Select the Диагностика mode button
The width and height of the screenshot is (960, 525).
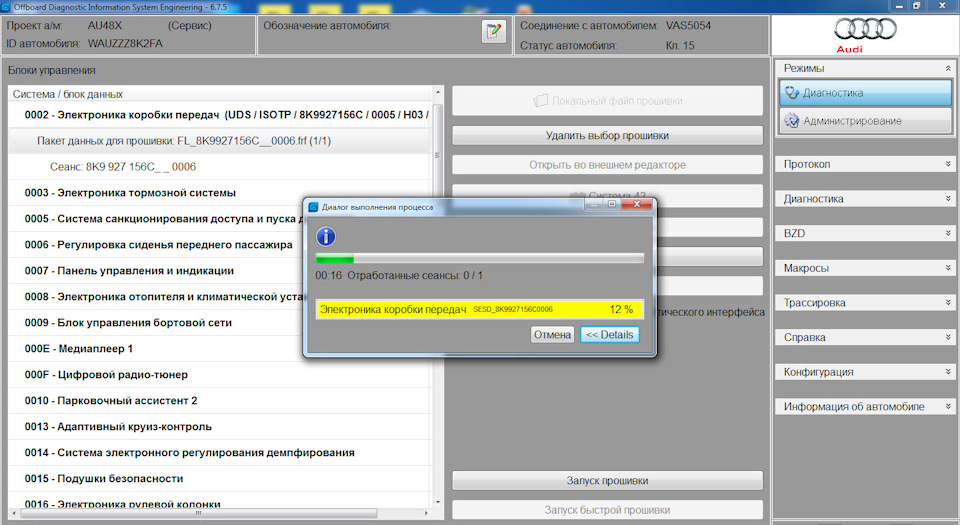click(x=865, y=92)
